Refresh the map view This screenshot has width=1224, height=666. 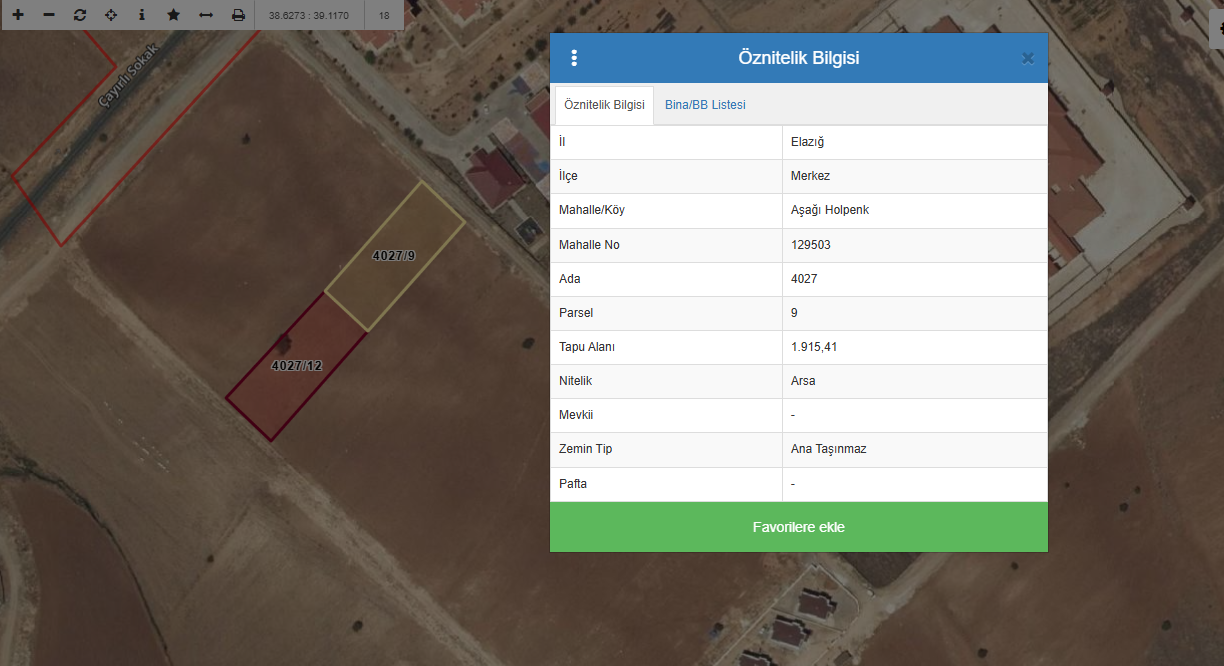tap(80, 15)
